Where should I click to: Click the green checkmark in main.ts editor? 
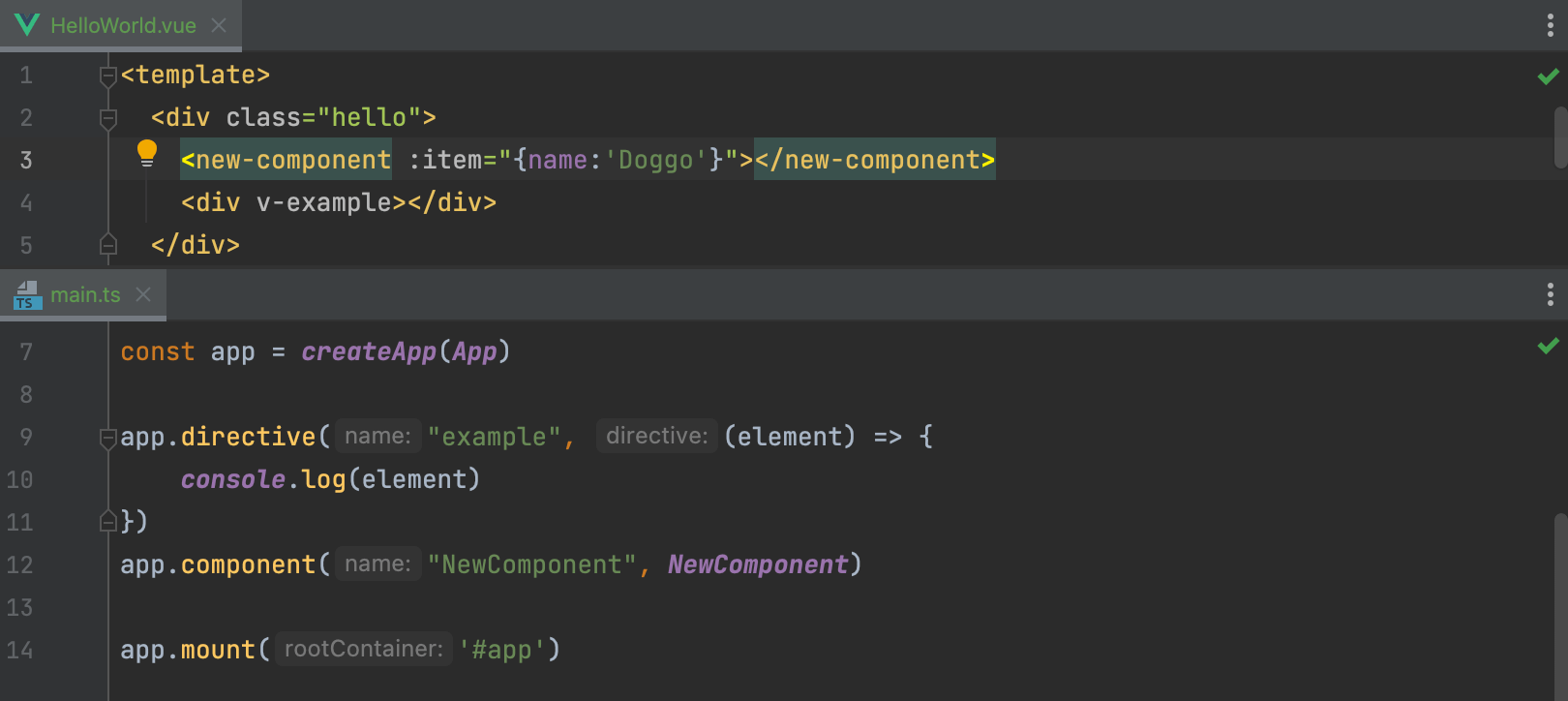1548,345
